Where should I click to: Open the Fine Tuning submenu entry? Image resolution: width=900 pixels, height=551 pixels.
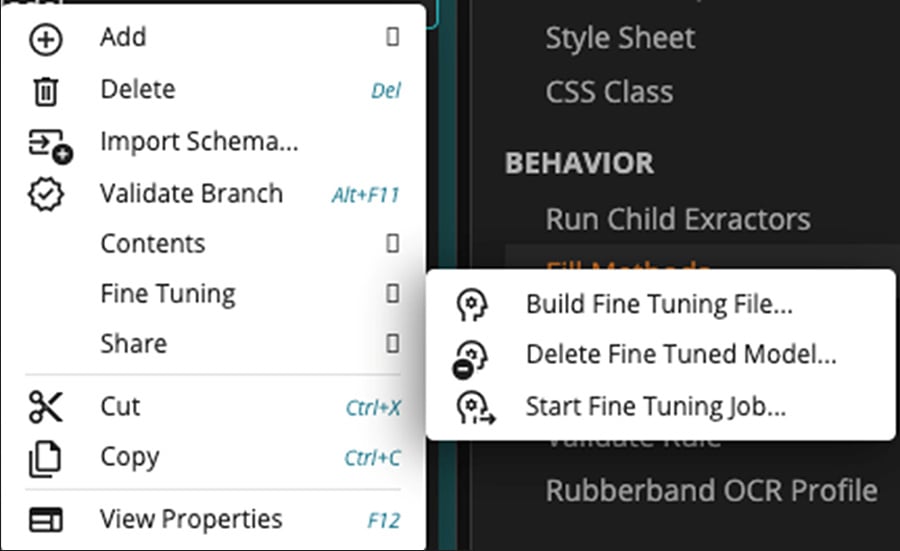click(168, 294)
